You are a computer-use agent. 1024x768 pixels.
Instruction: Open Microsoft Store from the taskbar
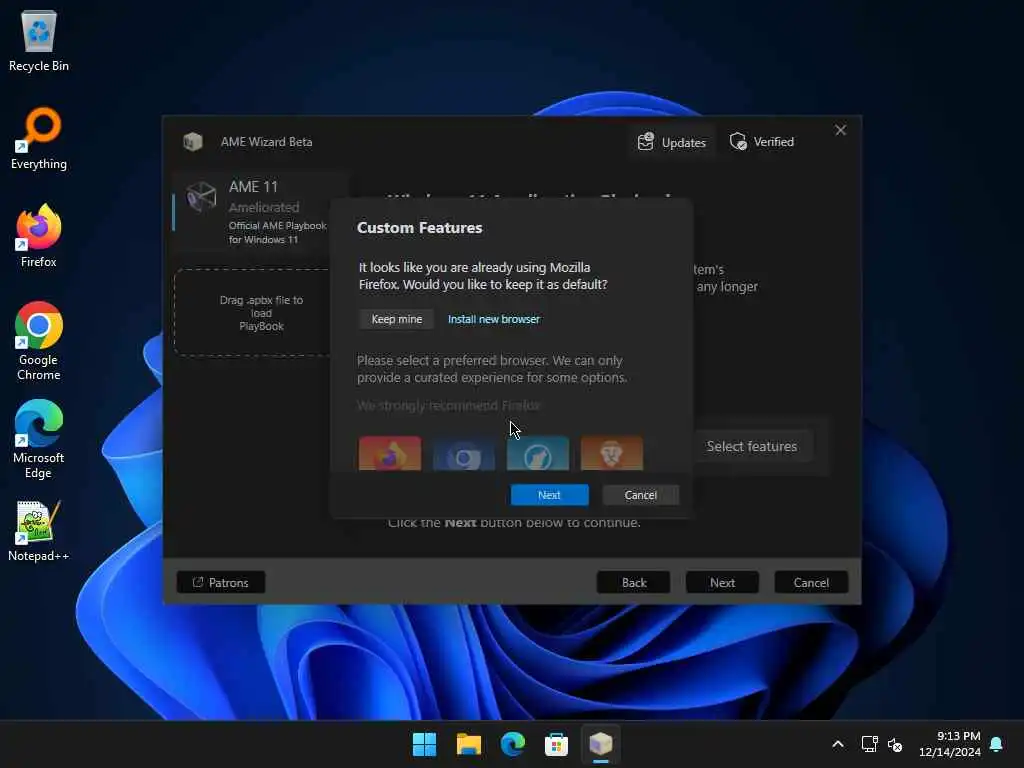556,744
